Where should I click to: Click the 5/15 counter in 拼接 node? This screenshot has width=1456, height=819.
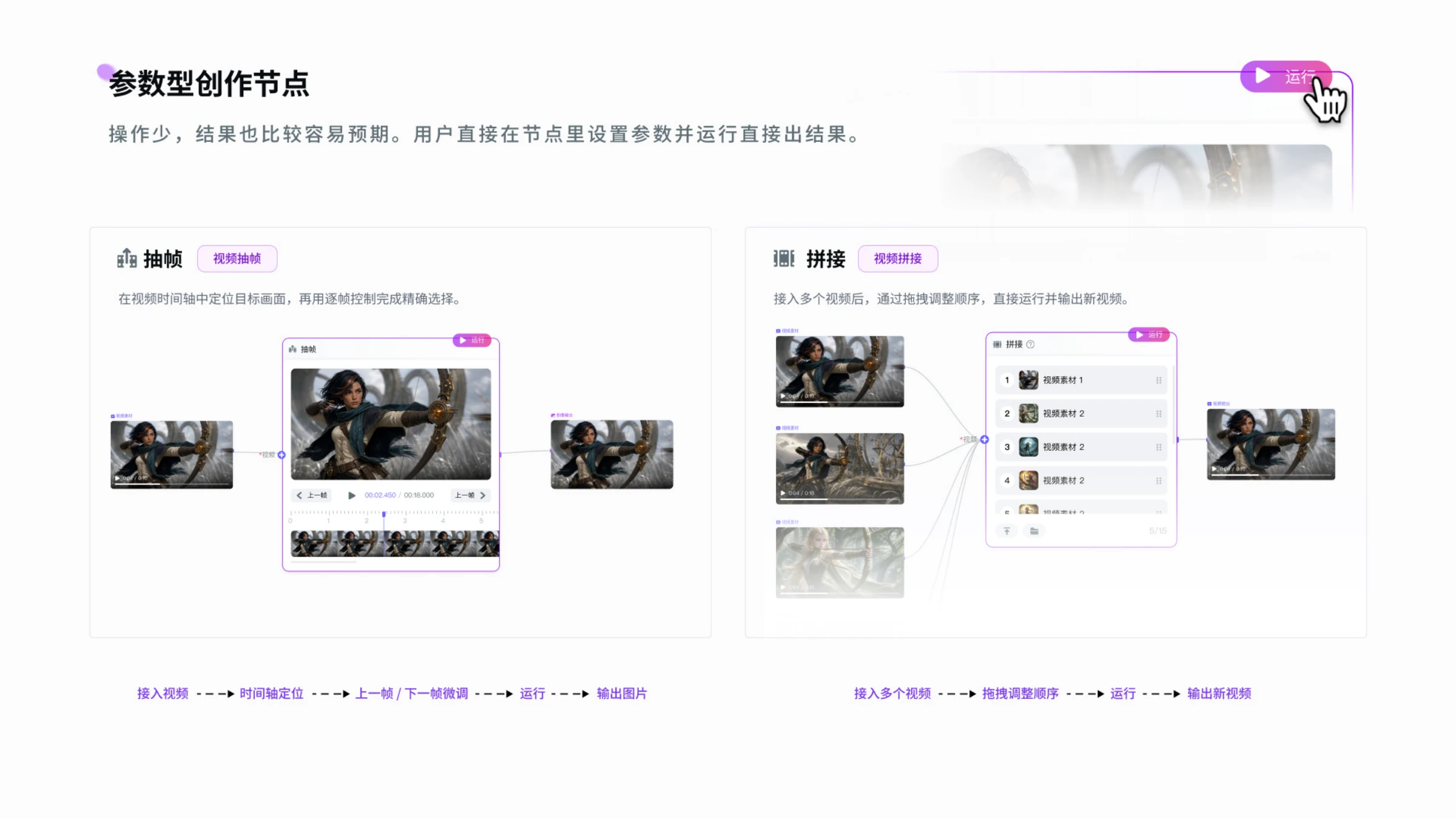pos(1158,531)
